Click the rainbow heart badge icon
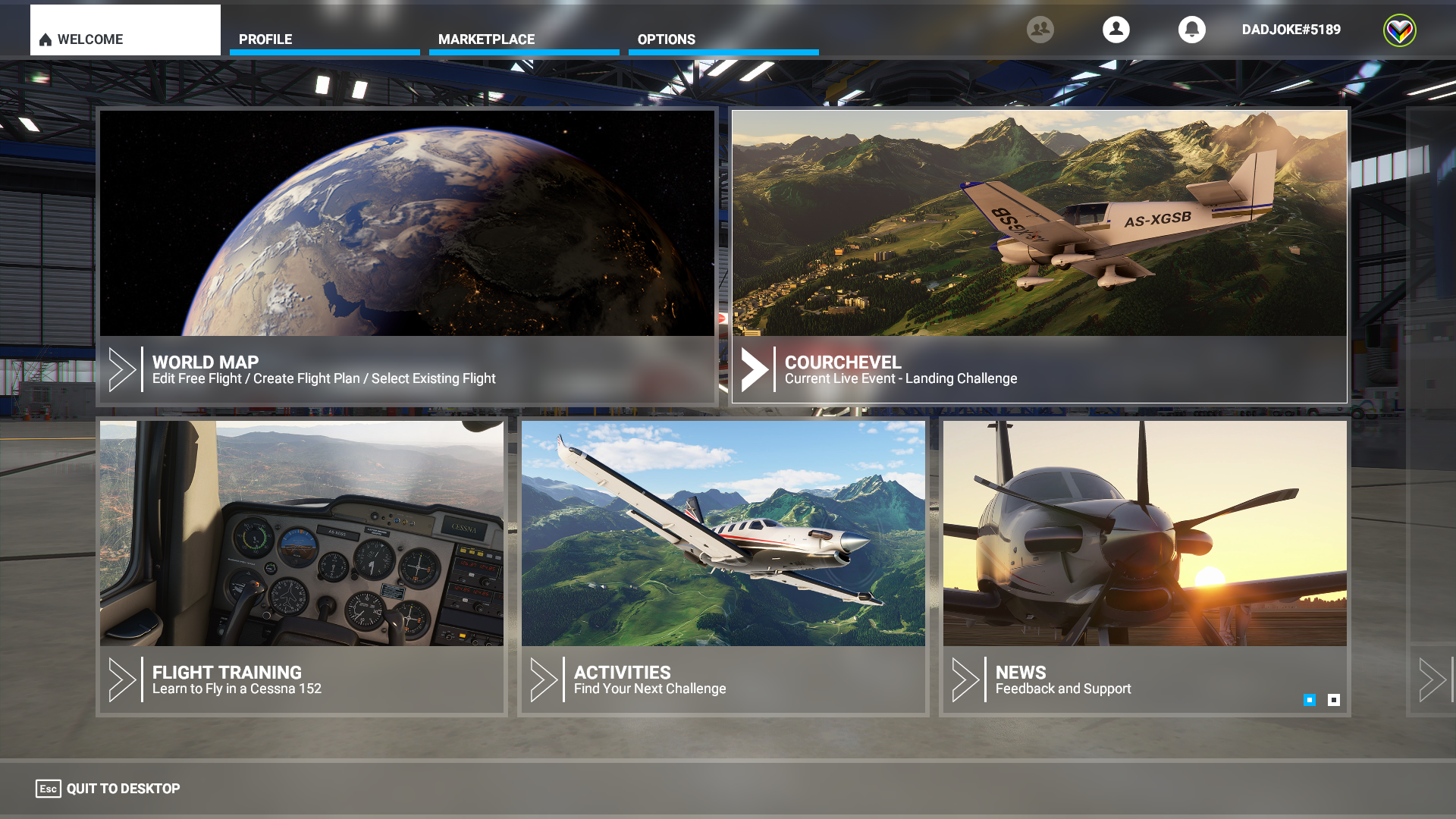Screen dimensions: 1456x819 pyautogui.click(x=1399, y=29)
